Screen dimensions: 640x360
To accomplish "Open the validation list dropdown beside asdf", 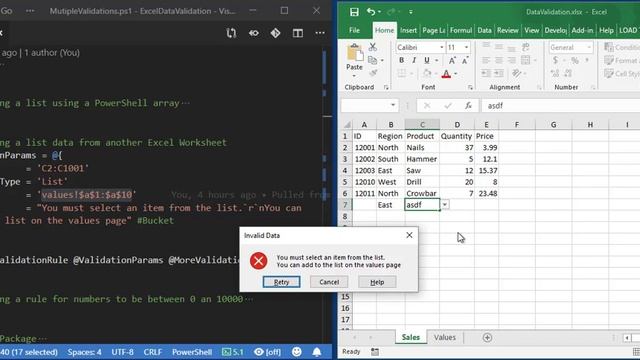I will click(445, 204).
